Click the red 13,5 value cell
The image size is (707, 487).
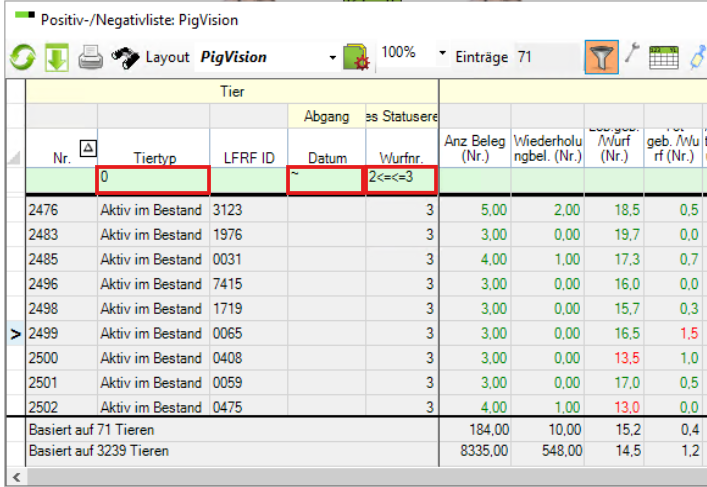(614, 358)
